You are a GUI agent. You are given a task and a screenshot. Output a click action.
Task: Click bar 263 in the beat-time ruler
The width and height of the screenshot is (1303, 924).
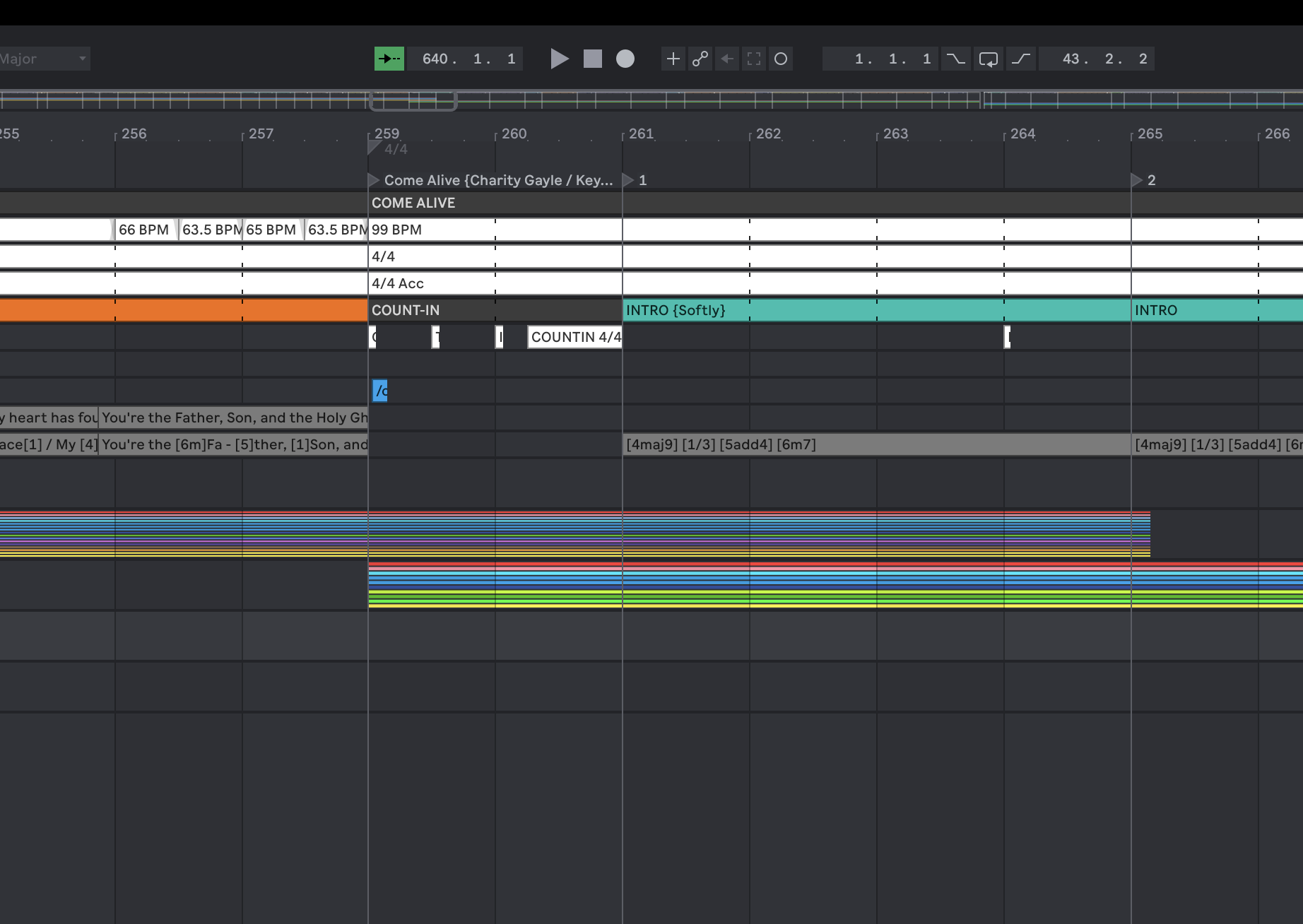895,134
